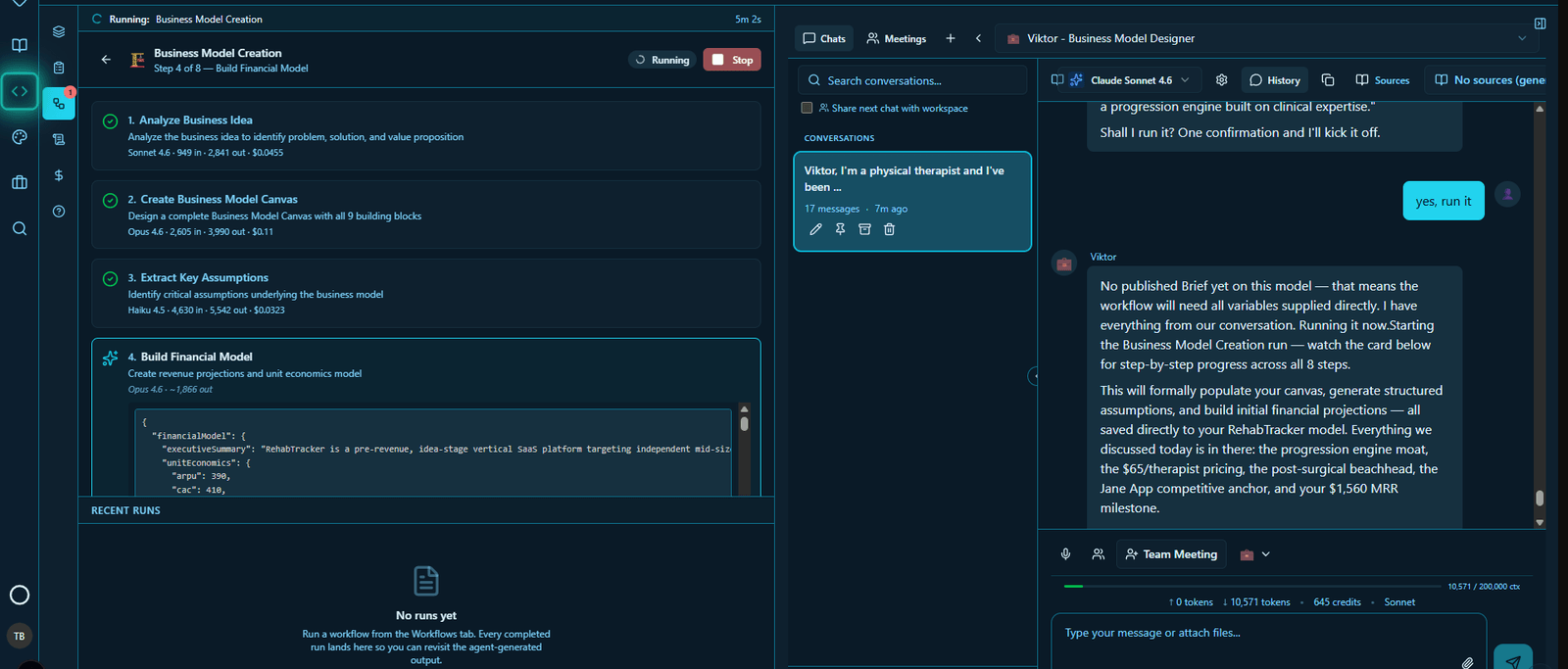This screenshot has height=669, width=1568.
Task: Archive the Viktor conversation
Action: pyautogui.click(x=864, y=229)
